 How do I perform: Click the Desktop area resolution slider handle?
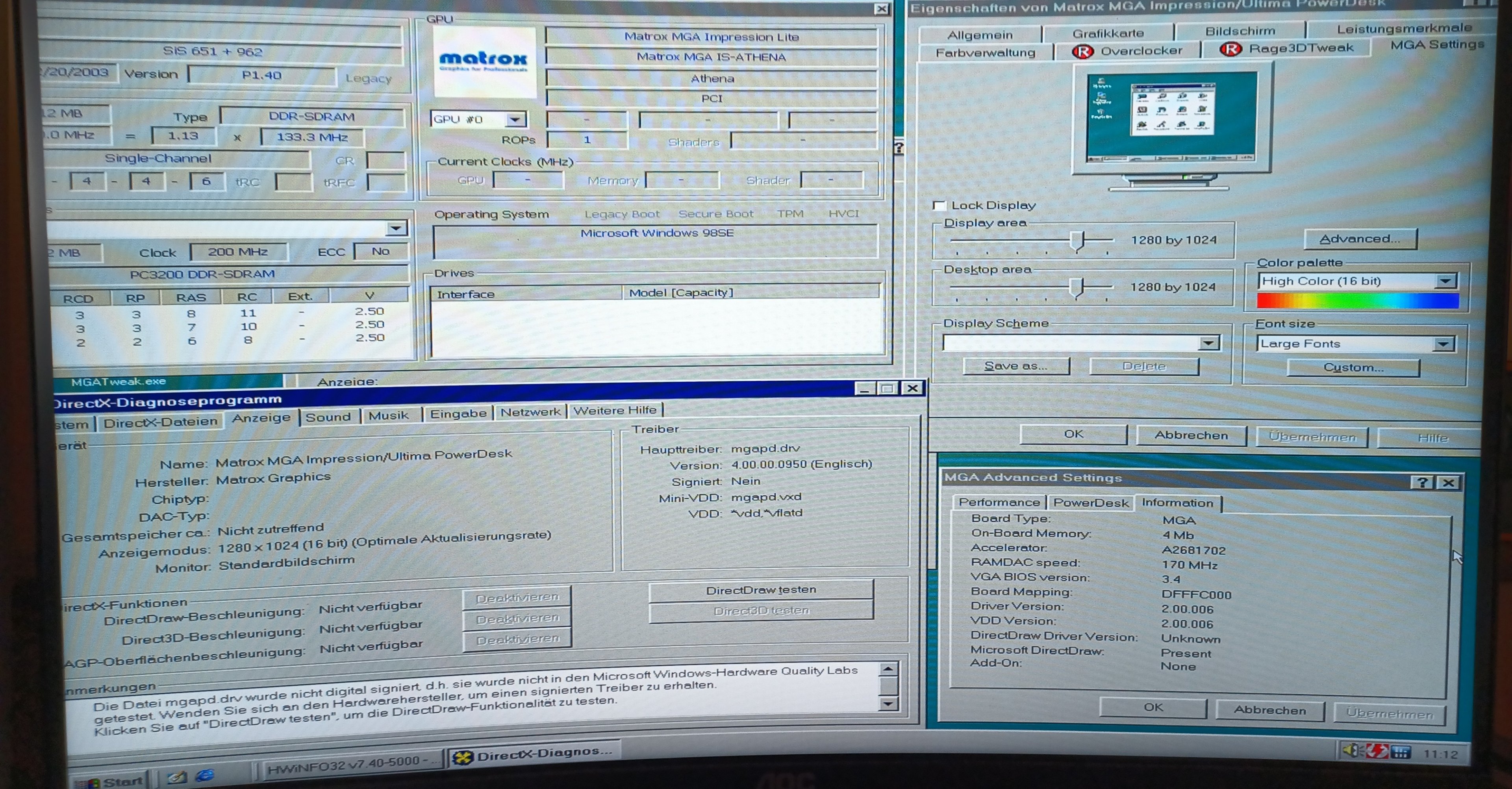1076,288
